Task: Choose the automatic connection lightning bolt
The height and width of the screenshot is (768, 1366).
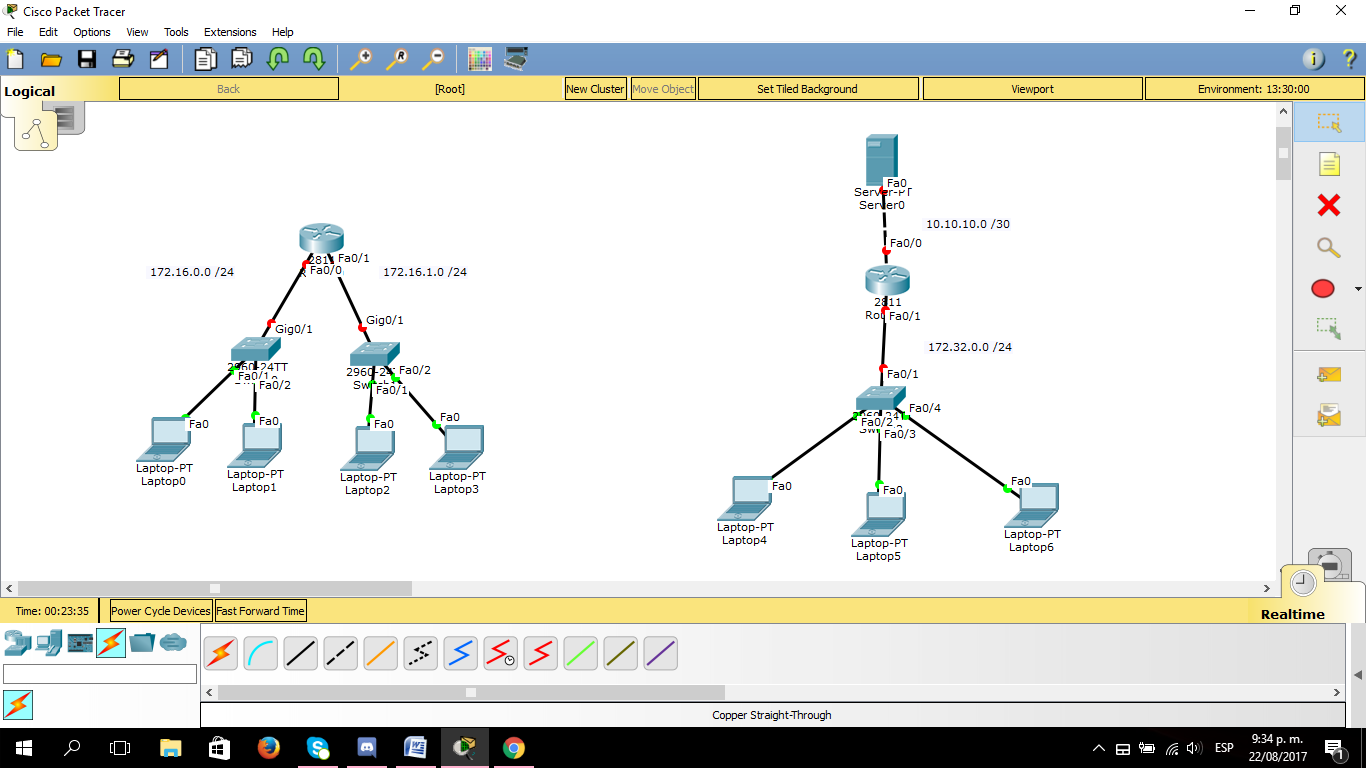Action: (x=220, y=653)
